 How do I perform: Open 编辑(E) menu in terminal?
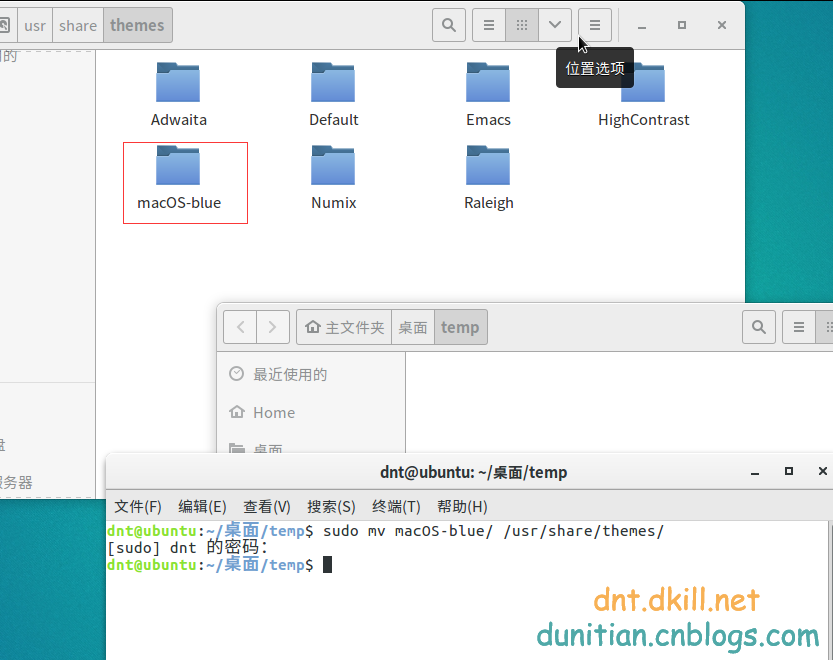click(202, 506)
